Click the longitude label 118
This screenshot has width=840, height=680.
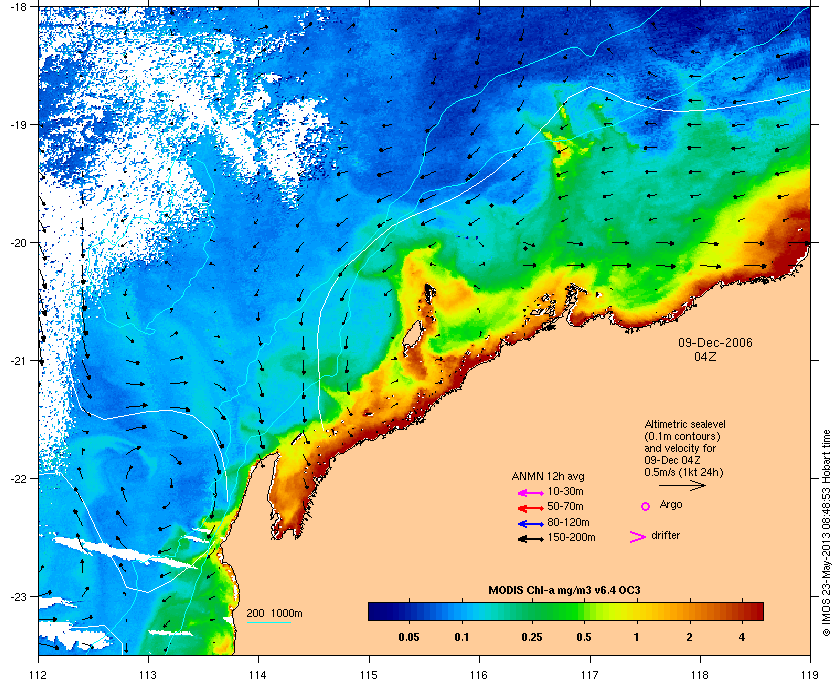[x=700, y=675]
